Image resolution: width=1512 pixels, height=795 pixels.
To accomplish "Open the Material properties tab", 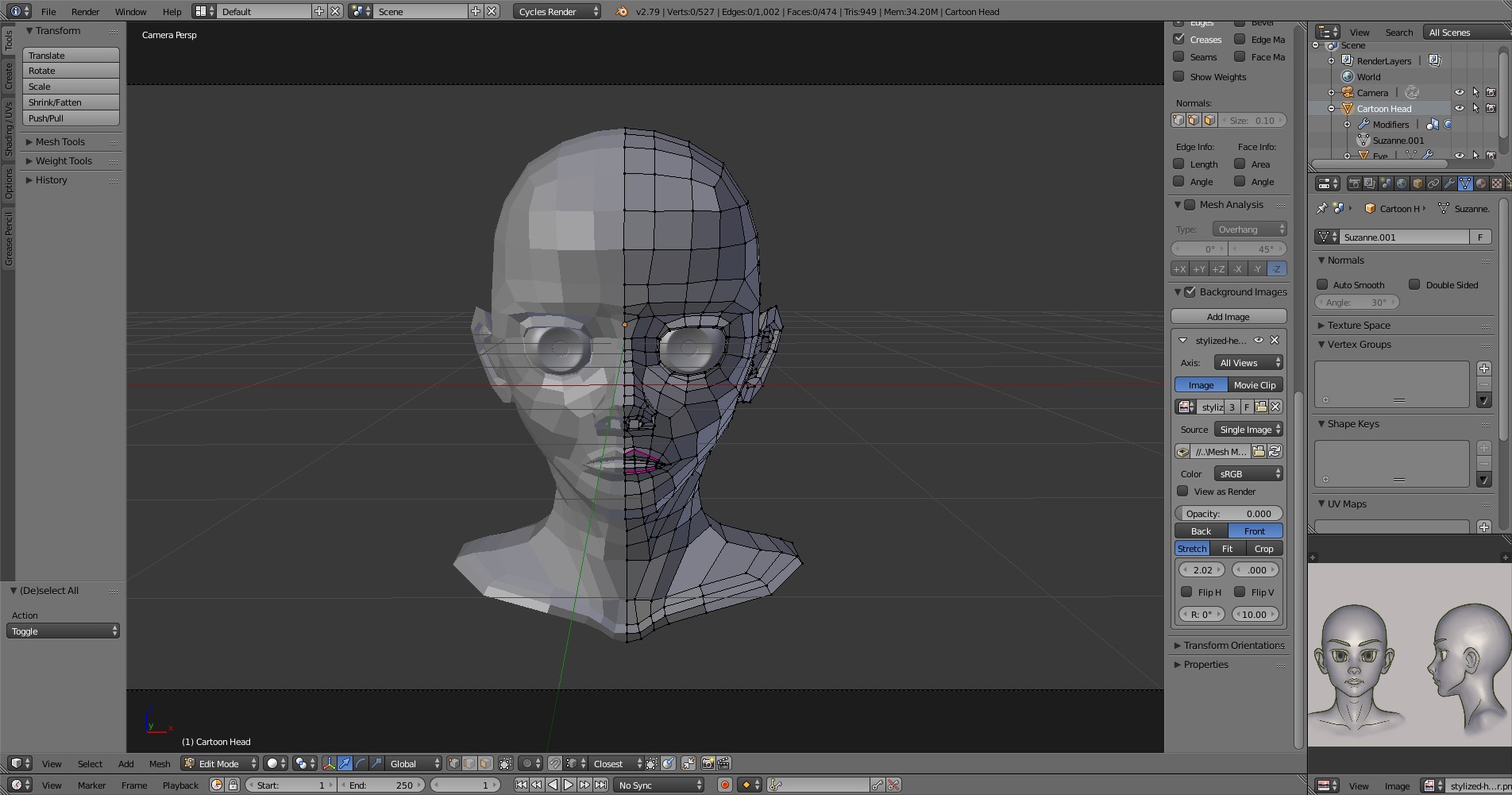I will coord(1481,183).
